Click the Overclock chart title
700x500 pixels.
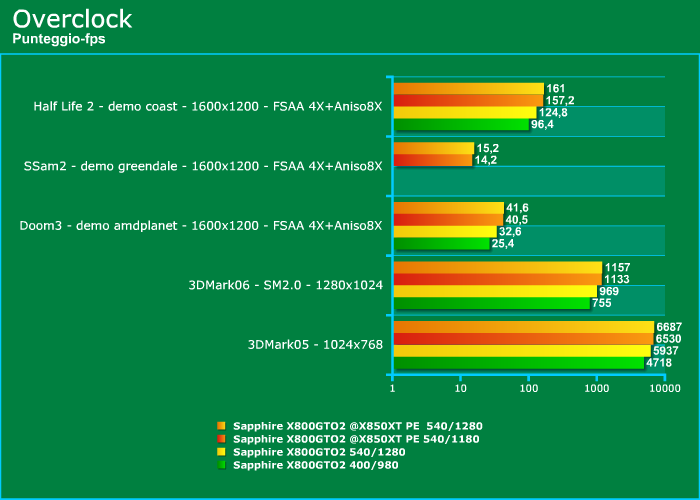72,19
